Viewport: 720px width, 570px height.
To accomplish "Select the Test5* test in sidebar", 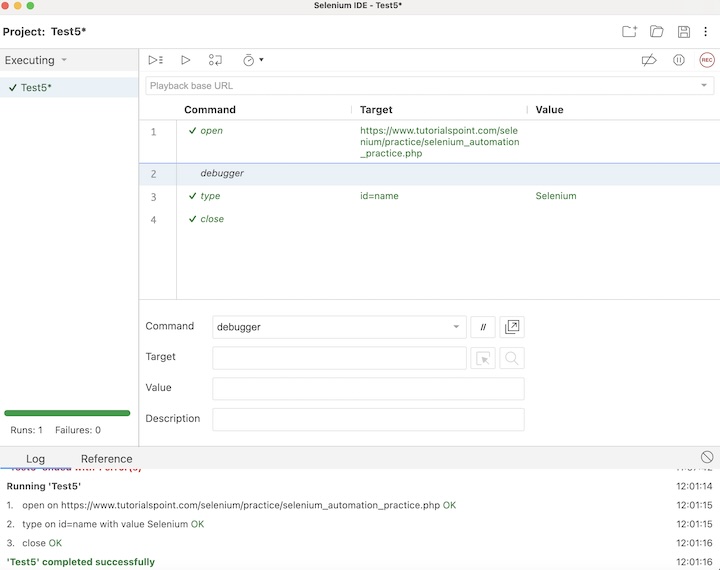I will (37, 88).
